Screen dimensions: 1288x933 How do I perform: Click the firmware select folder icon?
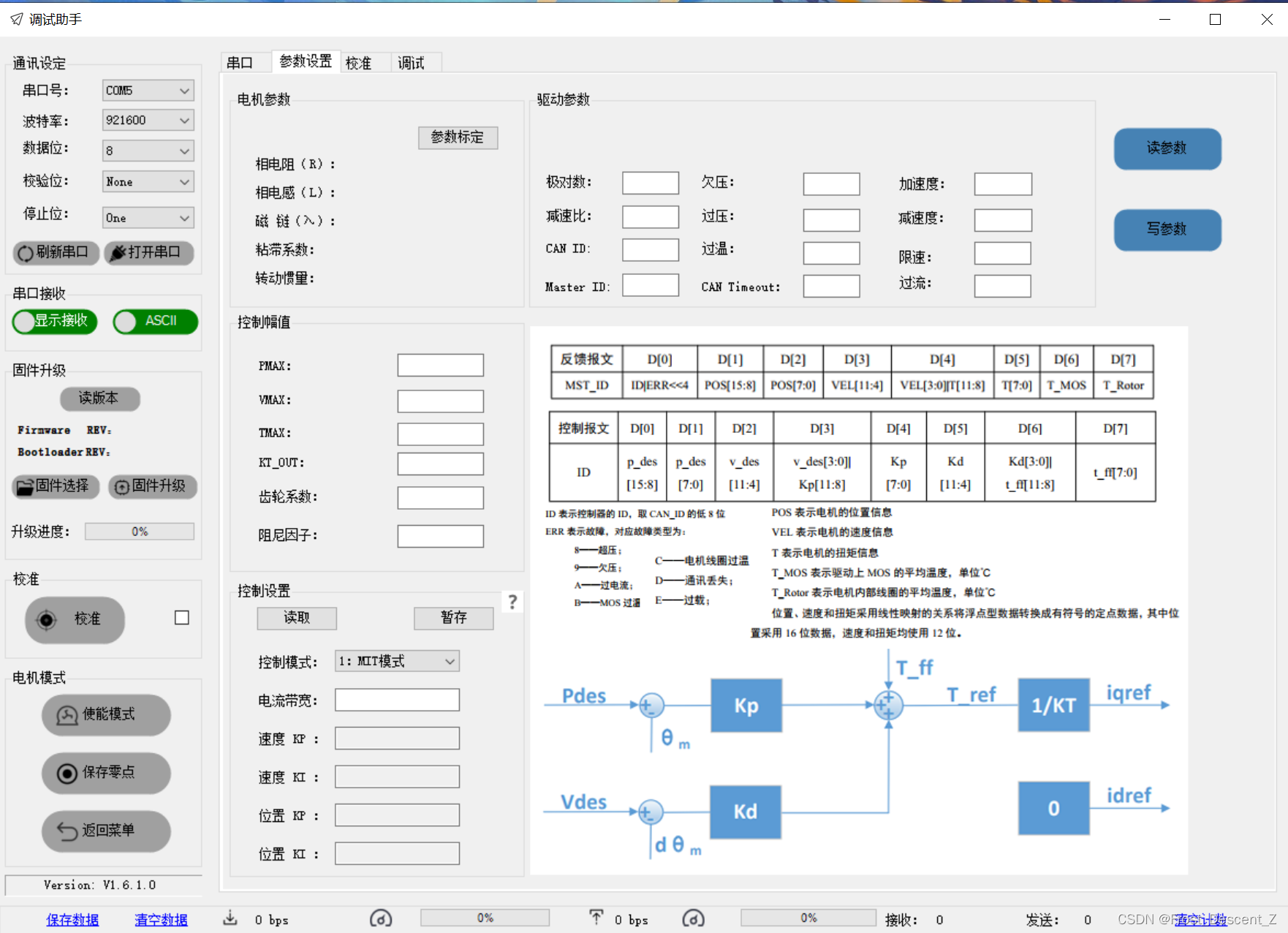[x=25, y=487]
